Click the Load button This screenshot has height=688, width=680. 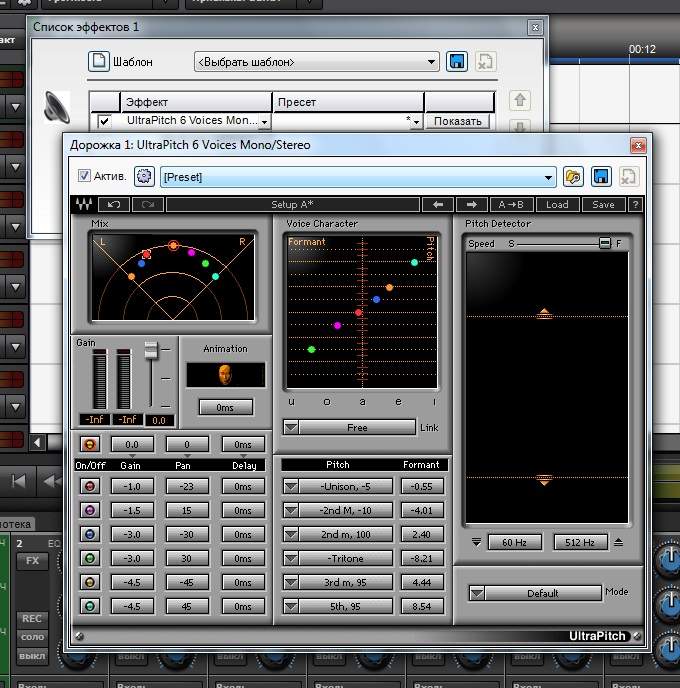pyautogui.click(x=557, y=204)
